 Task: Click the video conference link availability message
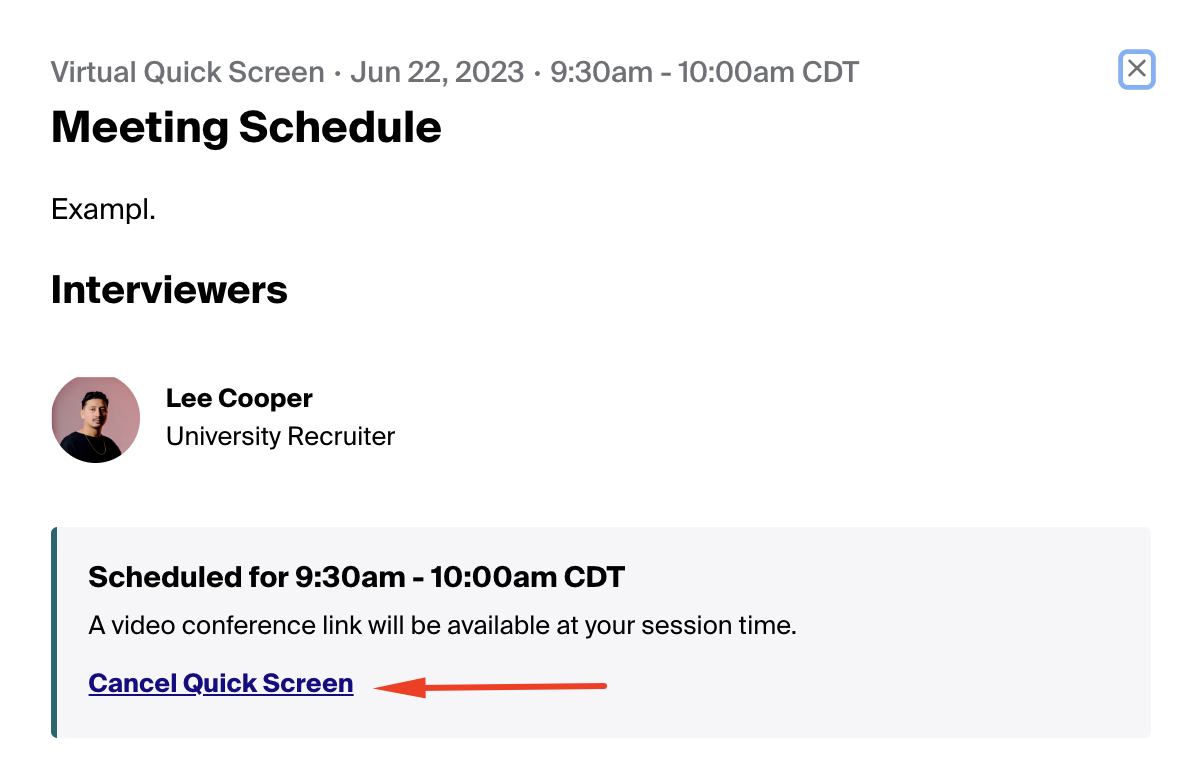click(442, 627)
